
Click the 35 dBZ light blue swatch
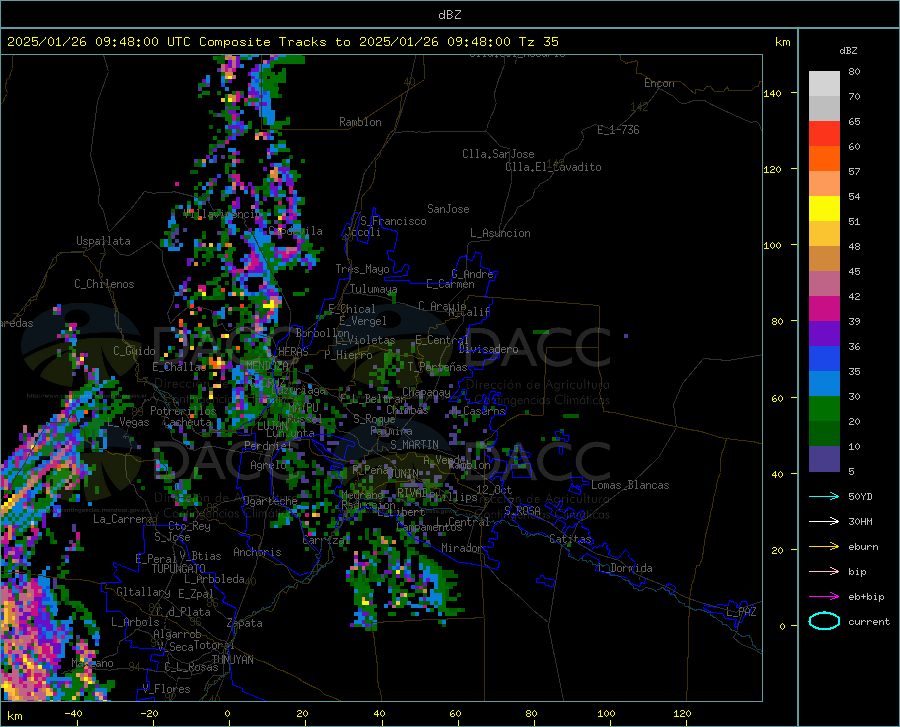tap(824, 383)
